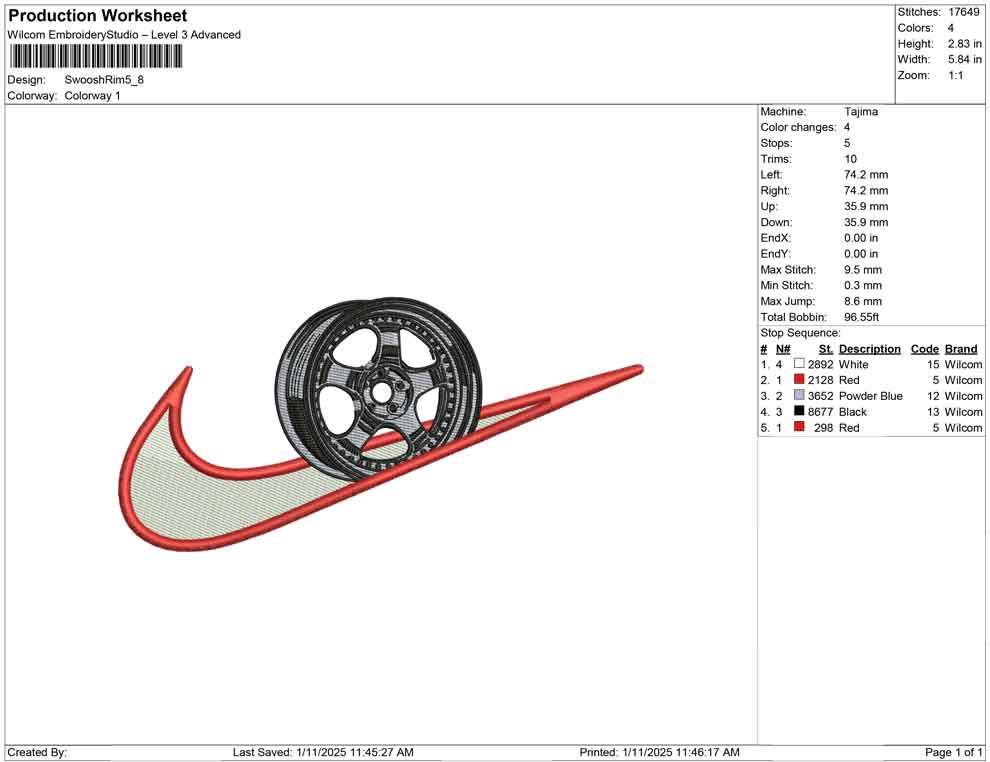This screenshot has height=762, width=990.
Task: Click the 'Powder Blue' description text
Action: [x=870, y=396]
